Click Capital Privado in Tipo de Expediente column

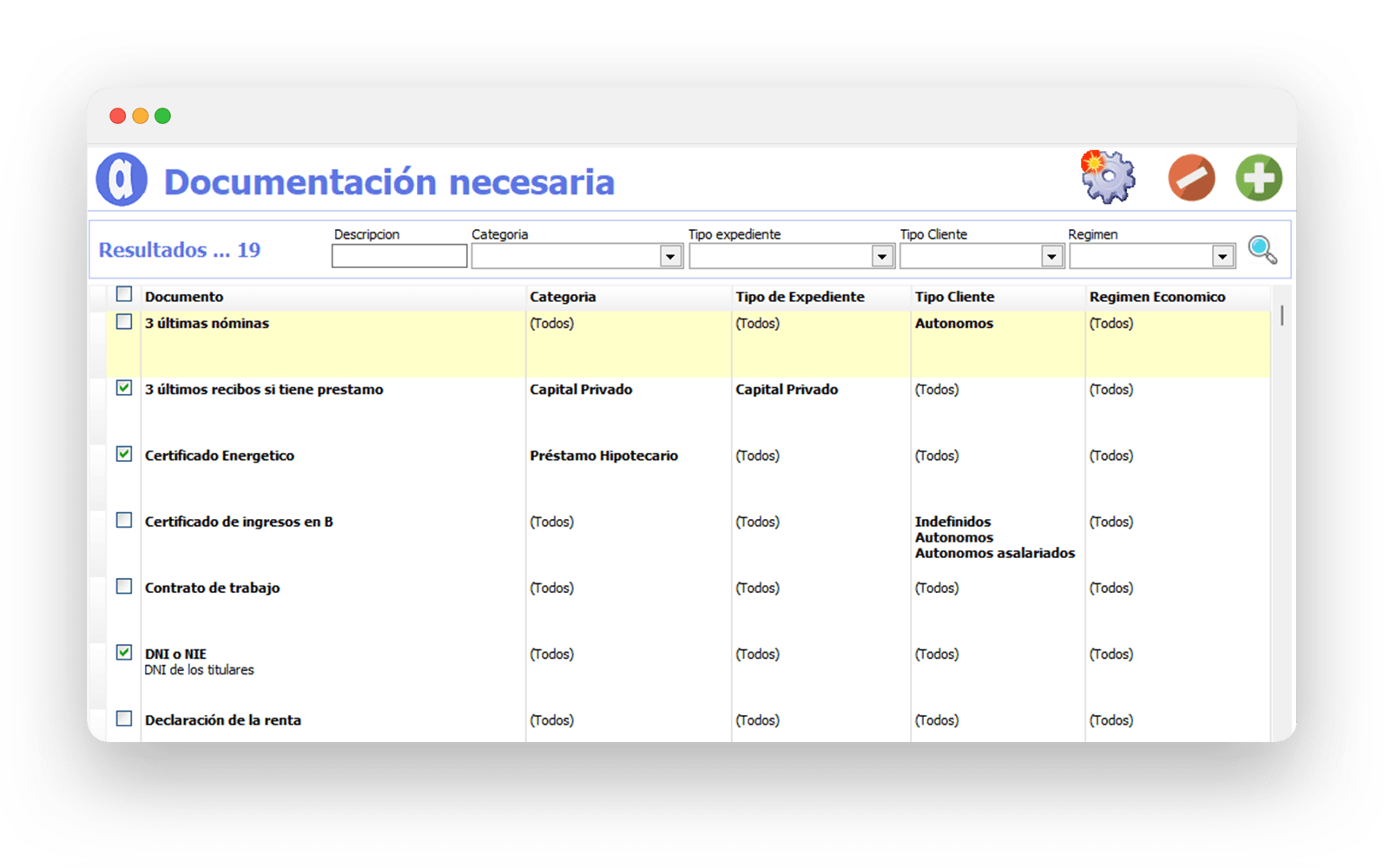click(787, 390)
